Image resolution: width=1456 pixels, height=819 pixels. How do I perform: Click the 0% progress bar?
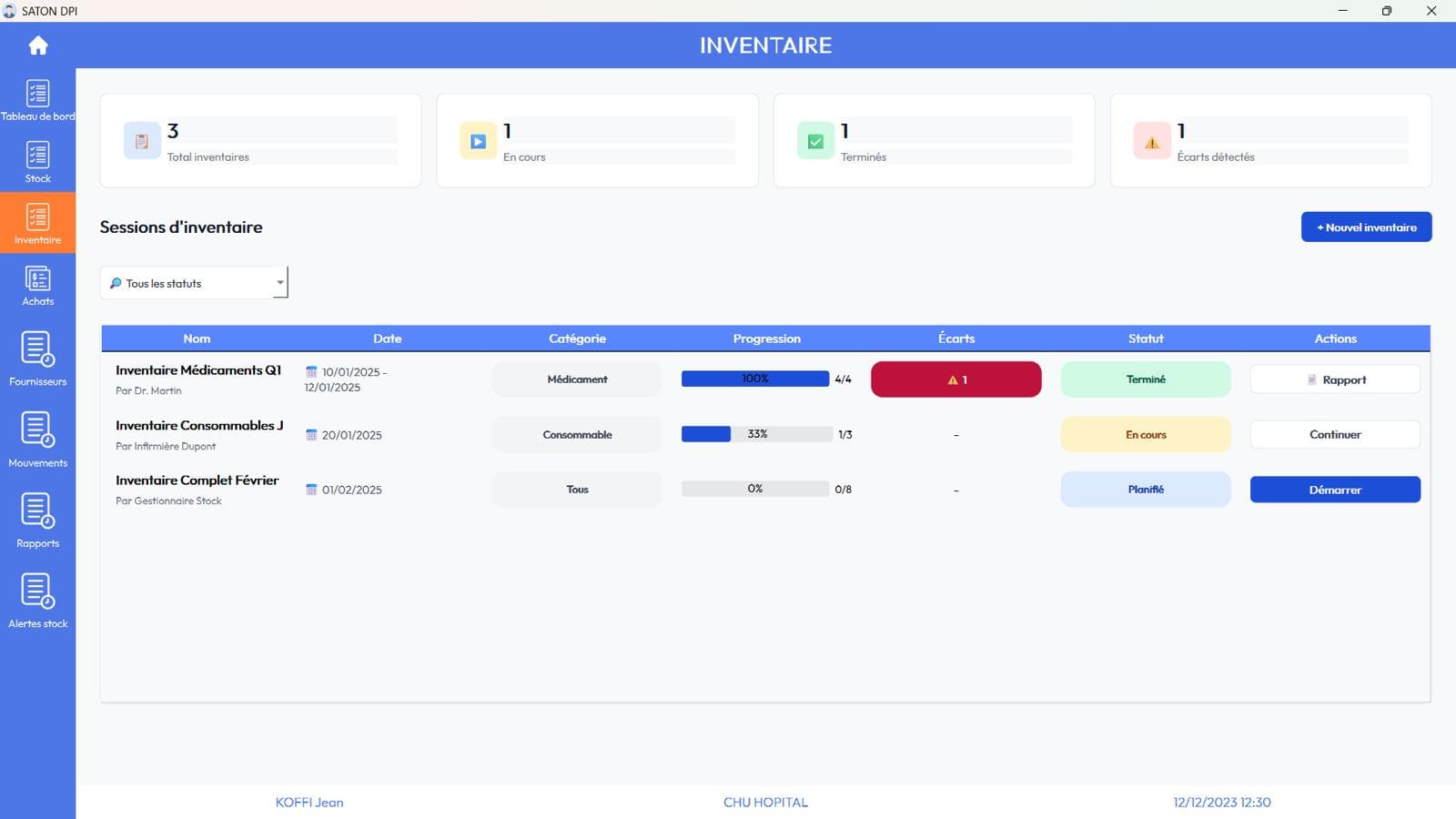(x=755, y=489)
